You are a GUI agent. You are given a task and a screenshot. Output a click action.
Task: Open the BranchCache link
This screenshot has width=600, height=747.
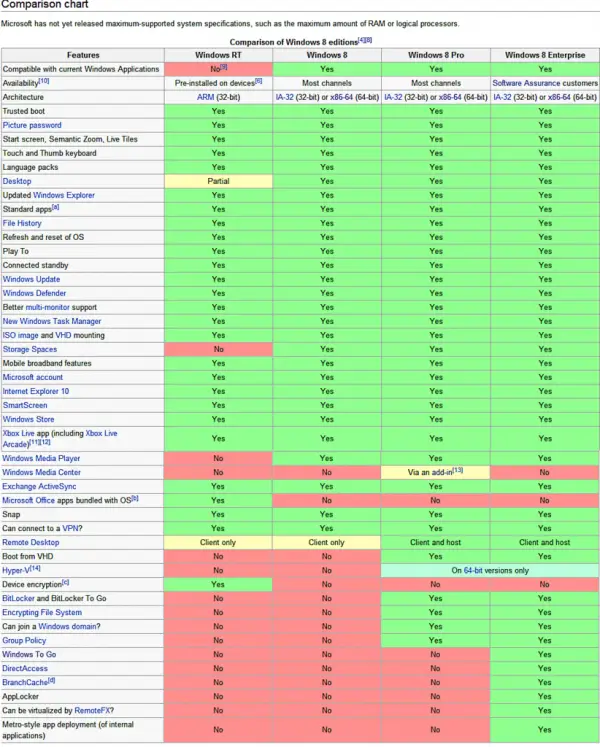coord(25,683)
